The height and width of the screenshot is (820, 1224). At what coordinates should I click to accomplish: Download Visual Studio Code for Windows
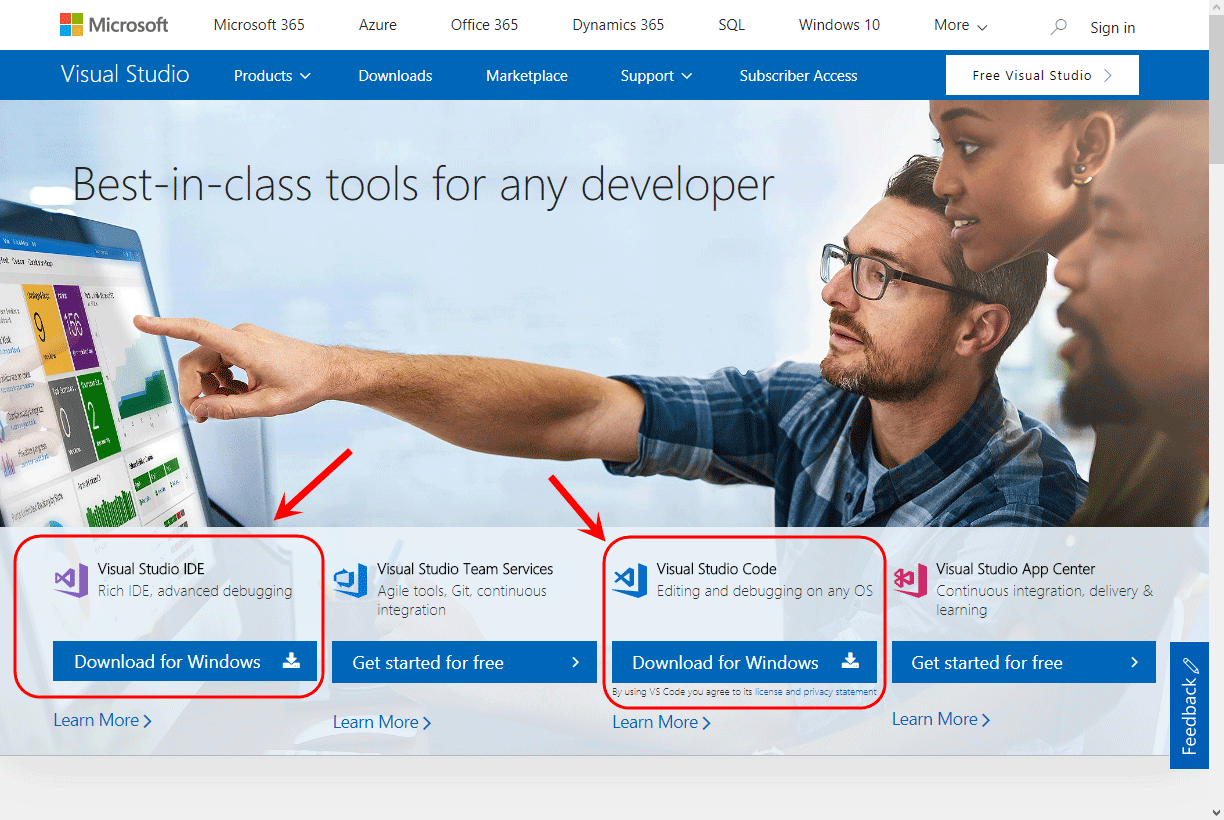744,662
